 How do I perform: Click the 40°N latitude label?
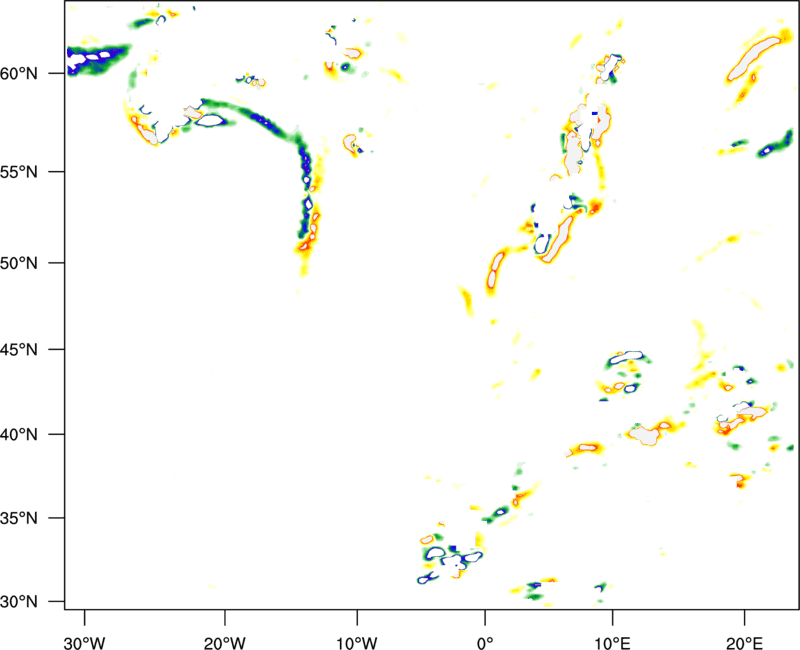19,435
